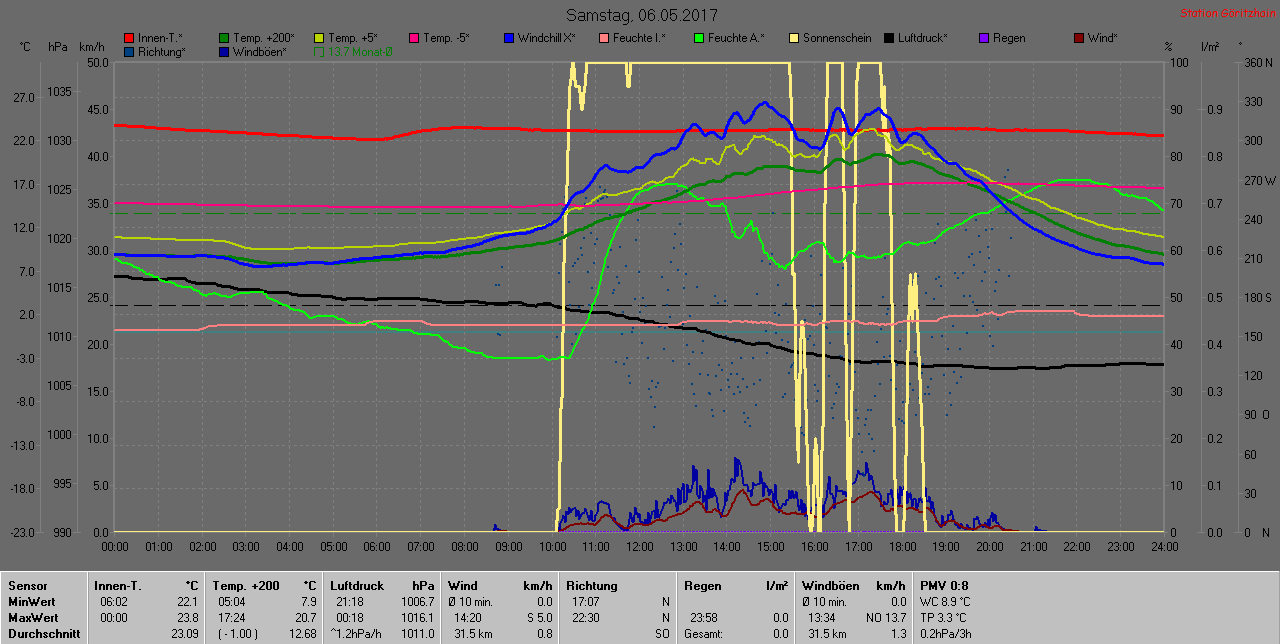
Task: Click the Durchschnitt row label
Action: [x=42, y=634]
